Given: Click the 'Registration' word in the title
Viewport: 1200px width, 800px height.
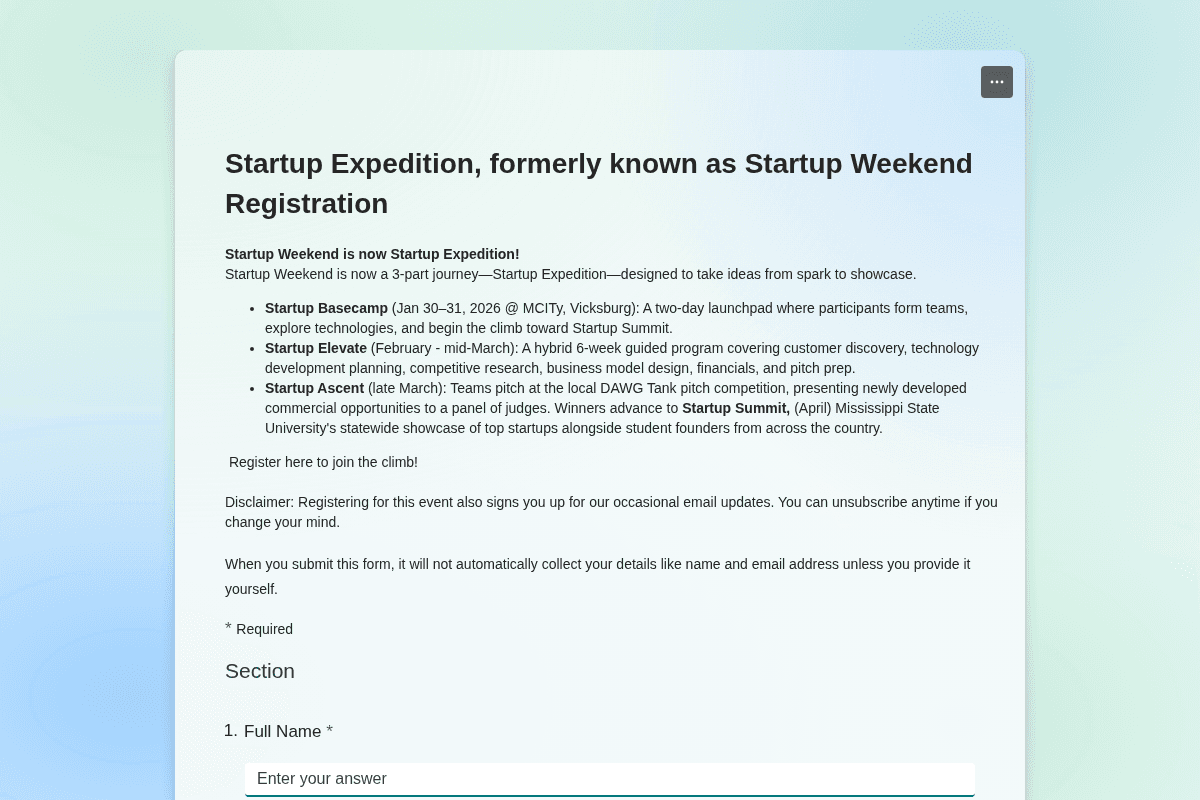Looking at the screenshot, I should (x=306, y=203).
